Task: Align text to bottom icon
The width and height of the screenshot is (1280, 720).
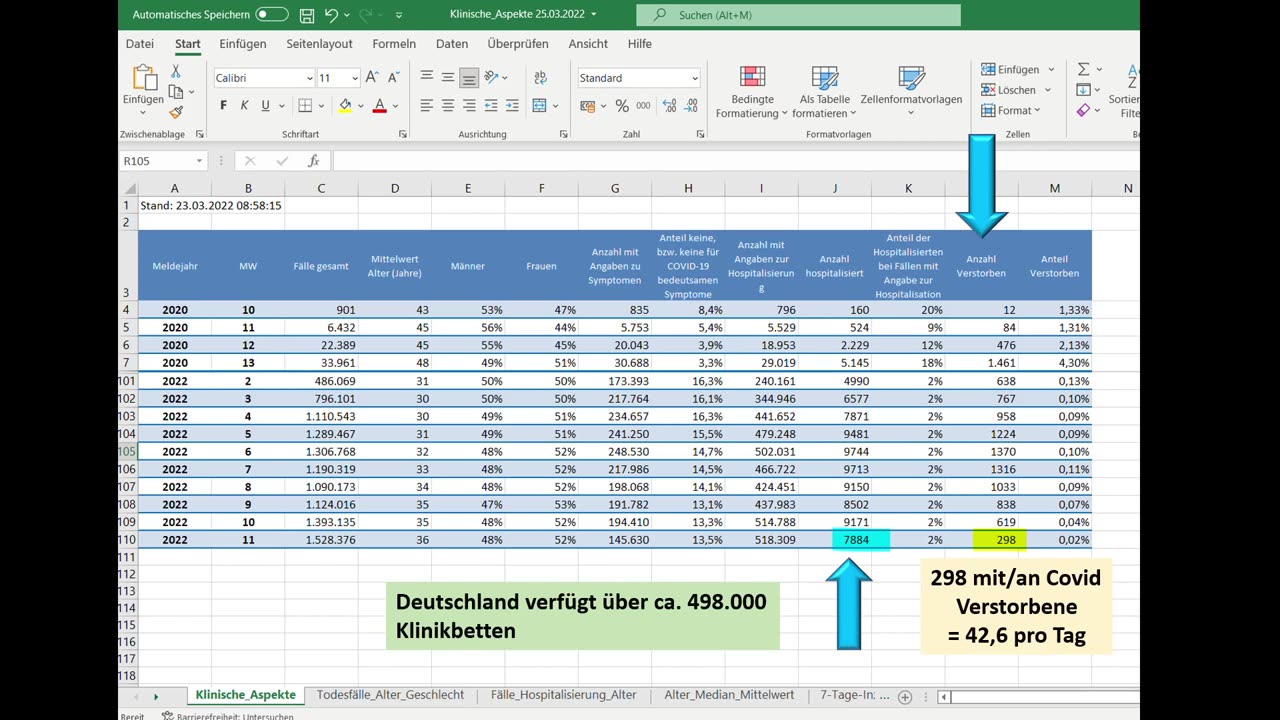Action: click(469, 78)
